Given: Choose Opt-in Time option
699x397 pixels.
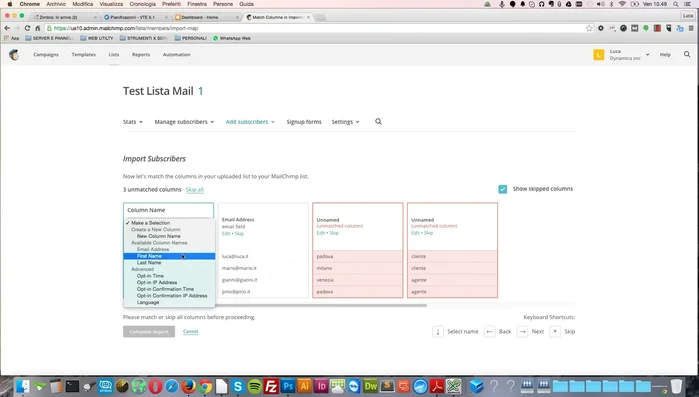Looking at the screenshot, I should (x=169, y=276).
